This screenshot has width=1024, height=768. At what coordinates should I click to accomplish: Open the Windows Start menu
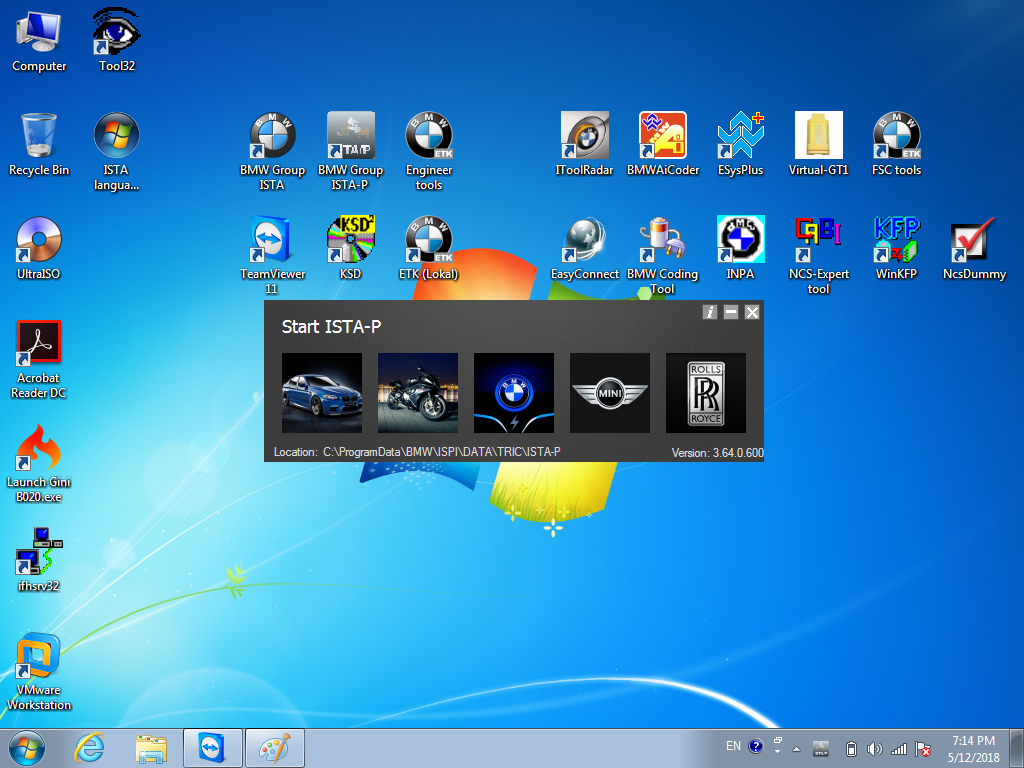pos(27,748)
